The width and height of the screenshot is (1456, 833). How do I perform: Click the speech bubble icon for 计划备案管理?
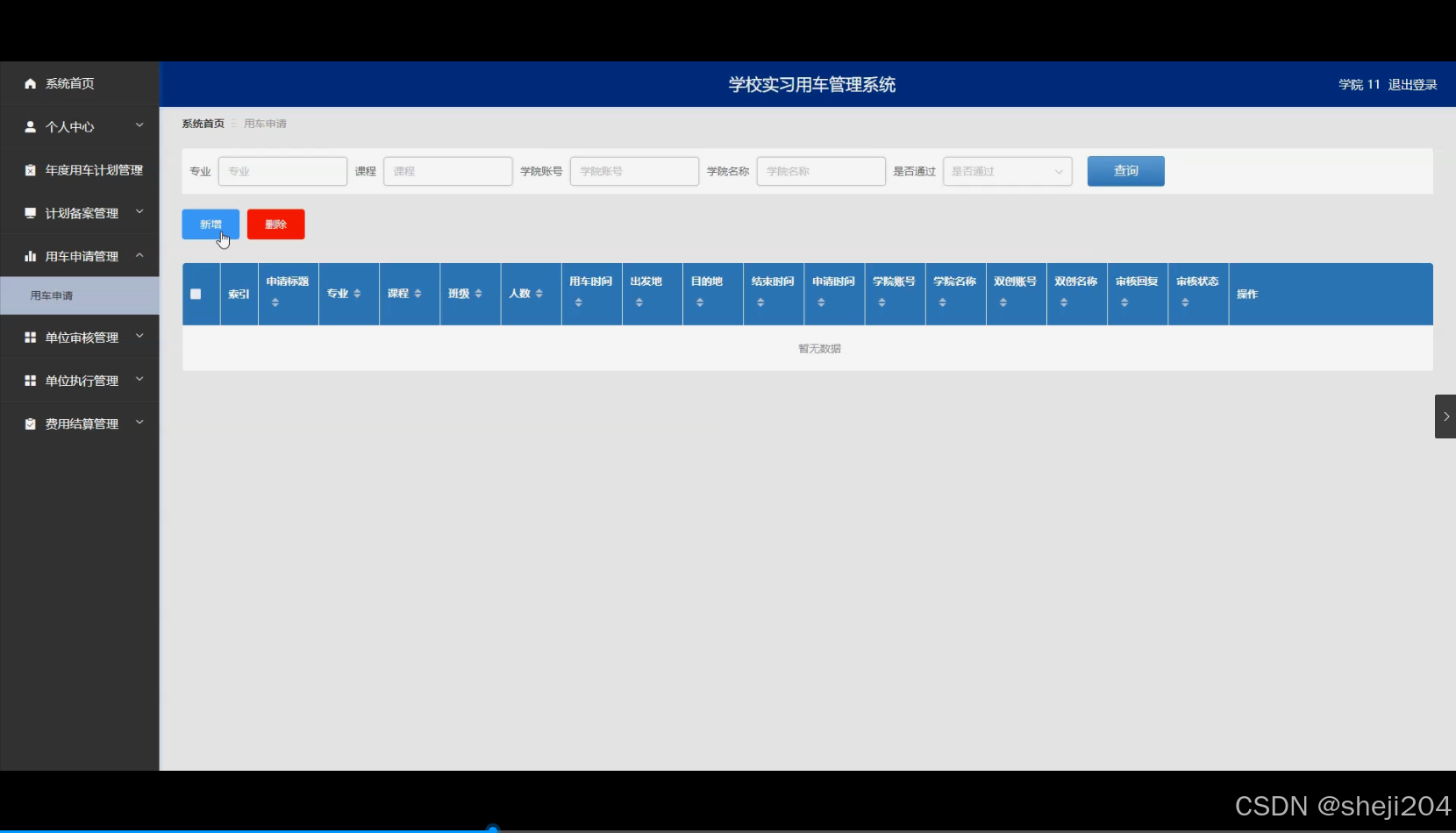point(30,212)
